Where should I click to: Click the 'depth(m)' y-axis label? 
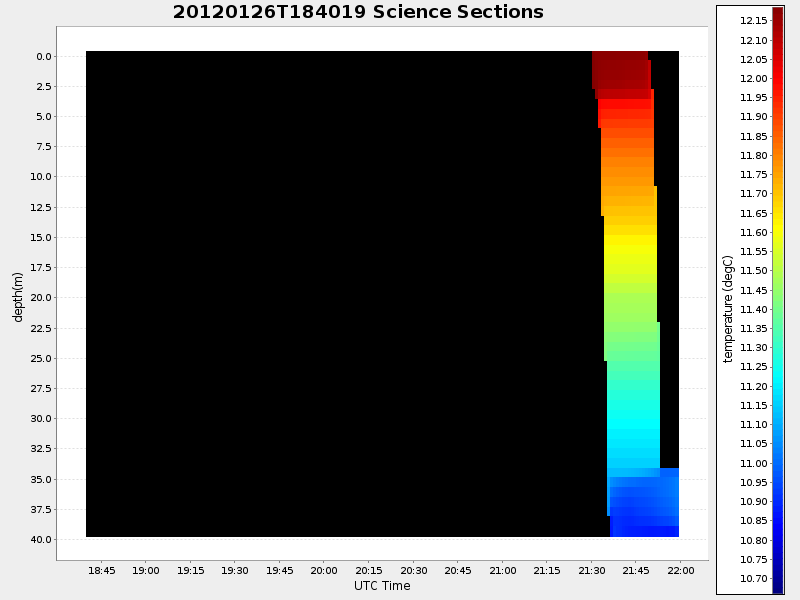coord(18,297)
